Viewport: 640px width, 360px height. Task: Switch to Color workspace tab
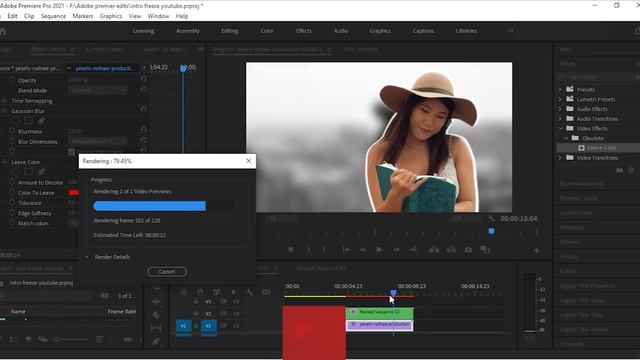(x=267, y=31)
